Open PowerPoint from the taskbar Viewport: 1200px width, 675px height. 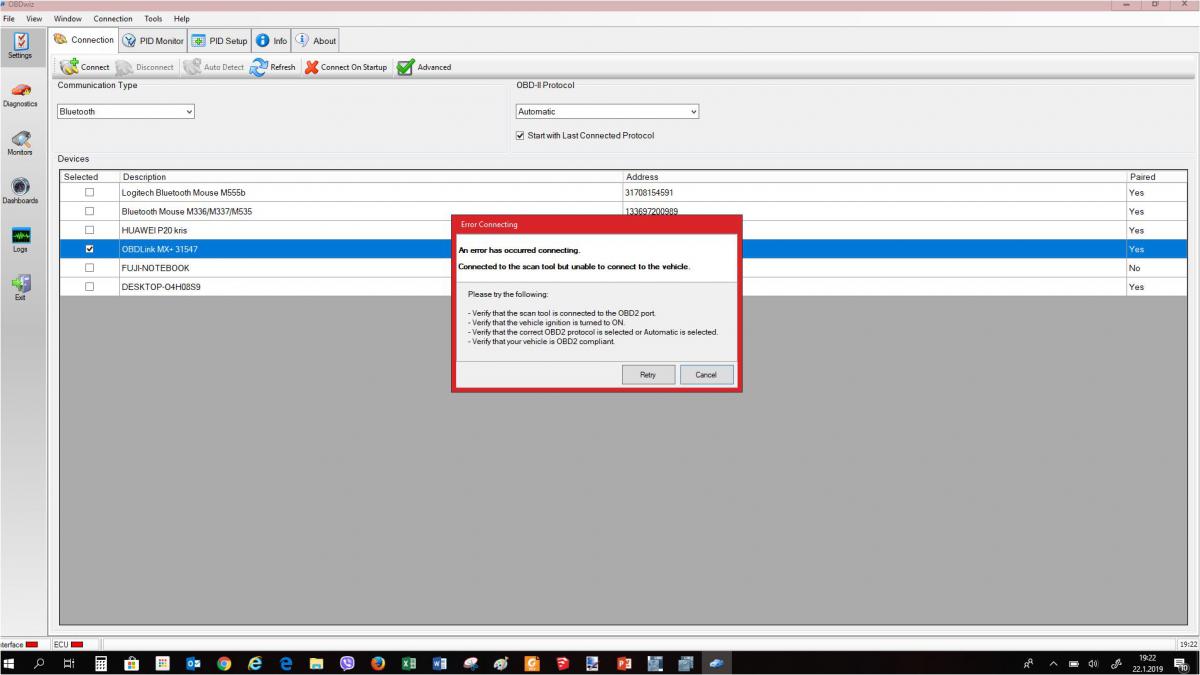click(x=624, y=663)
